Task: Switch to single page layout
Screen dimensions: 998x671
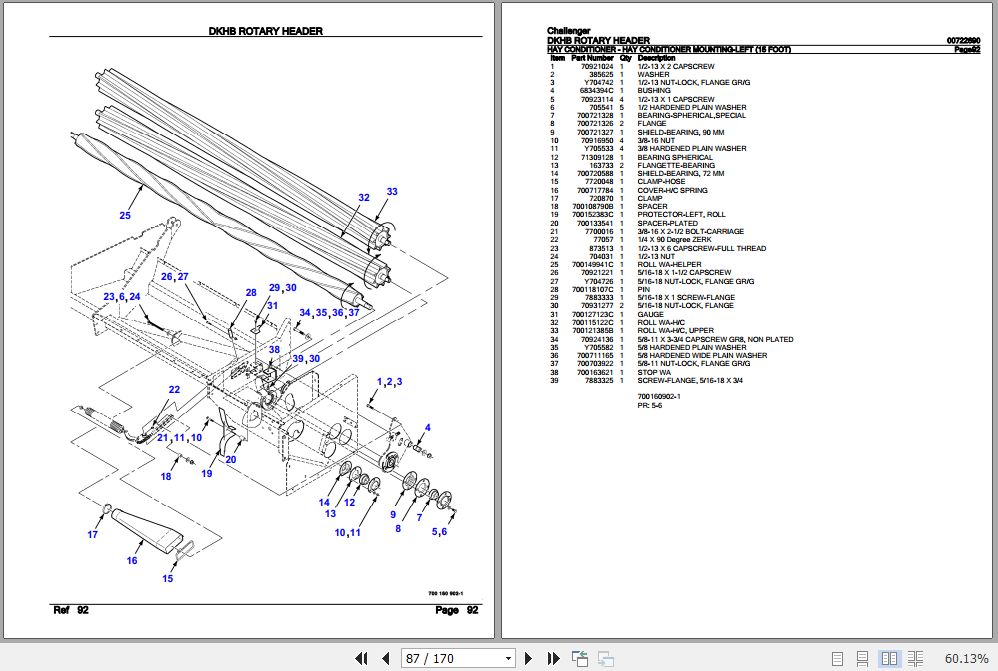Action: tap(838, 658)
